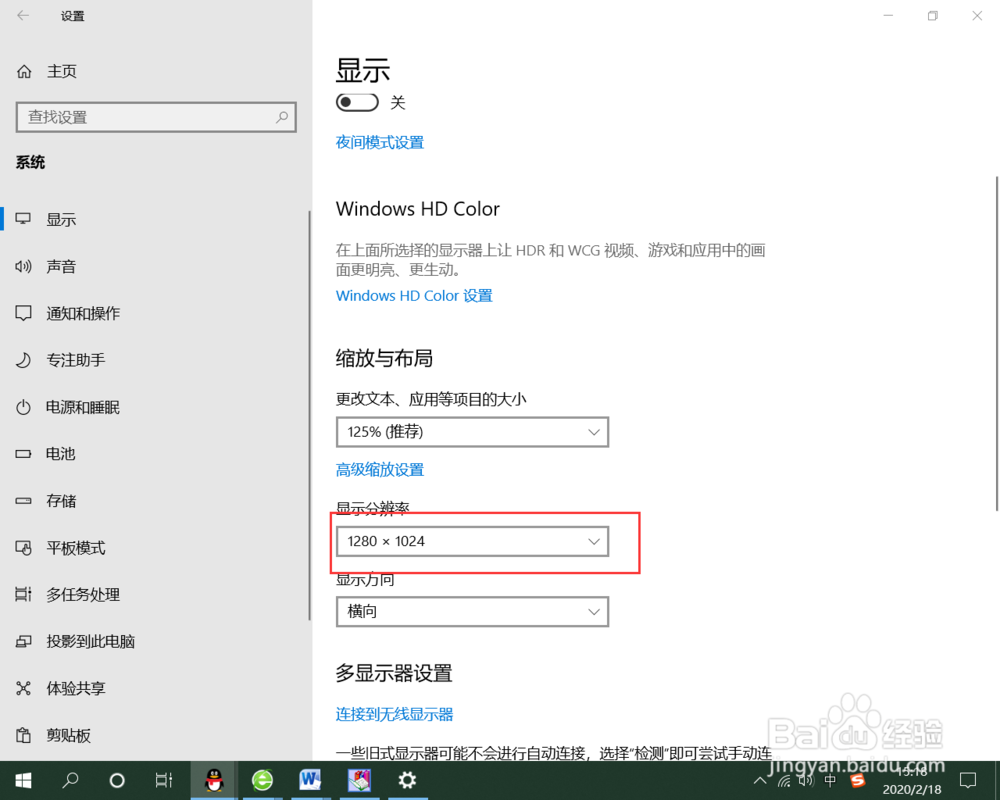Click the Windows HD Color 设置 link
1000x800 pixels.
(x=413, y=295)
